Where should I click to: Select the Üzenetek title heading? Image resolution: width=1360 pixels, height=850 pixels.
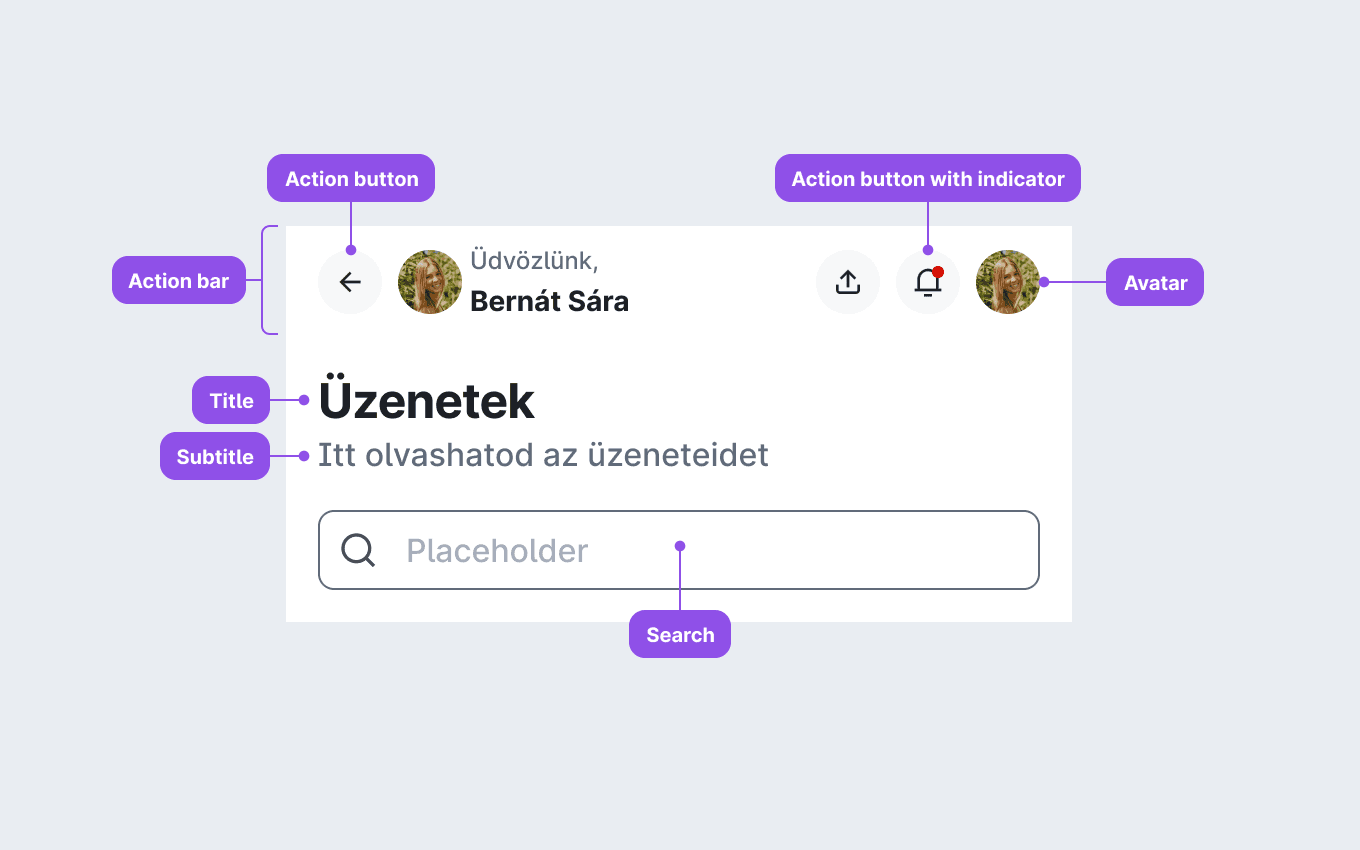(426, 401)
